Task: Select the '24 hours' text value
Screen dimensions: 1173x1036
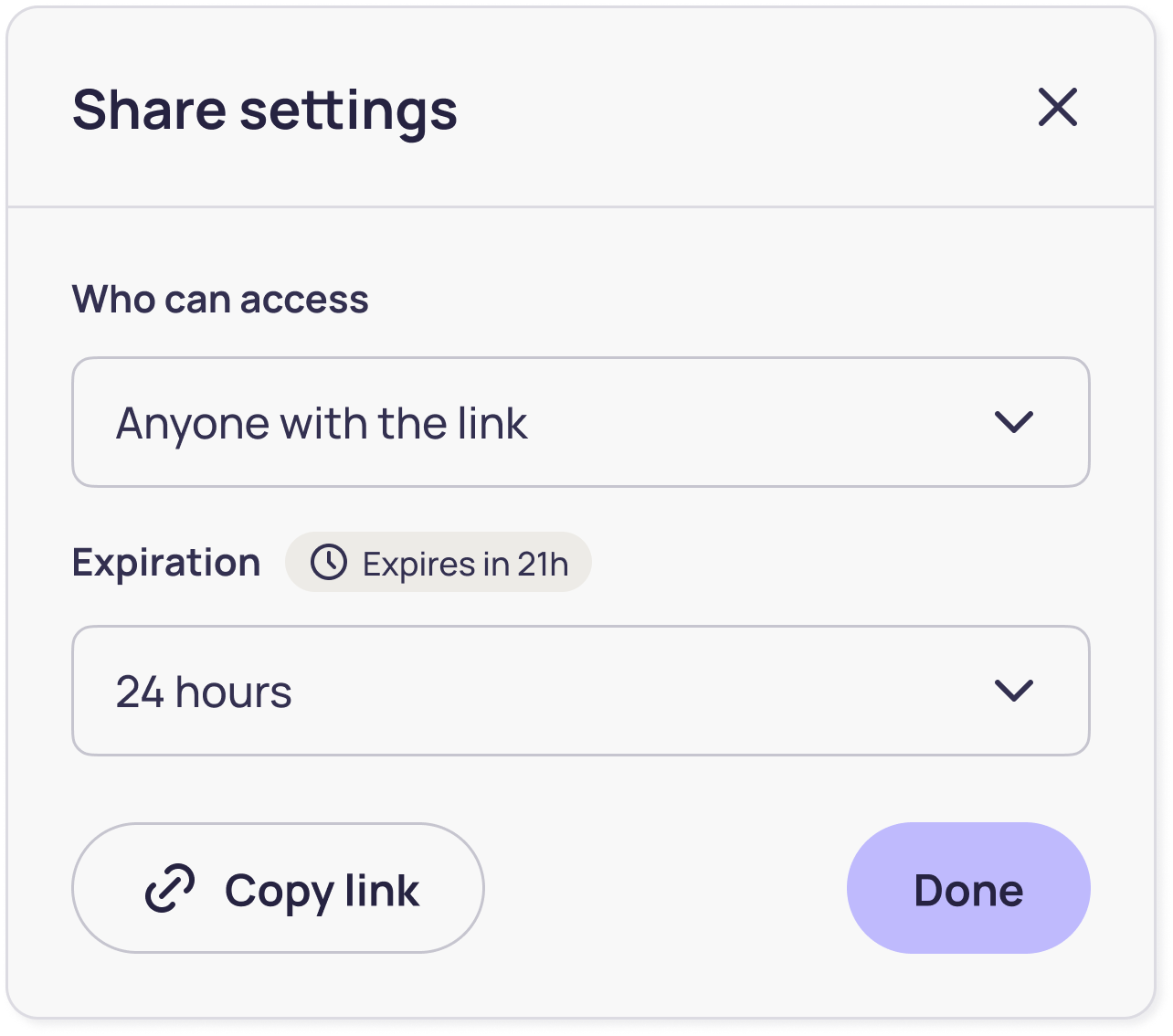Action: (204, 692)
